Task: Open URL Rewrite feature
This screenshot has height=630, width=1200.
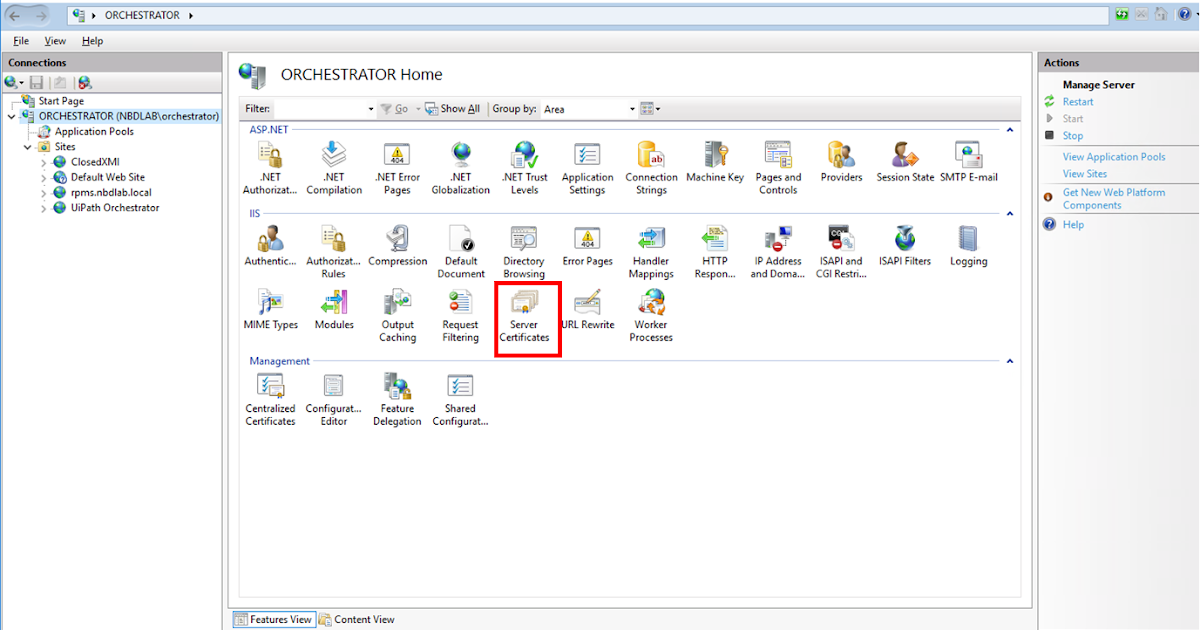Action: (x=587, y=309)
